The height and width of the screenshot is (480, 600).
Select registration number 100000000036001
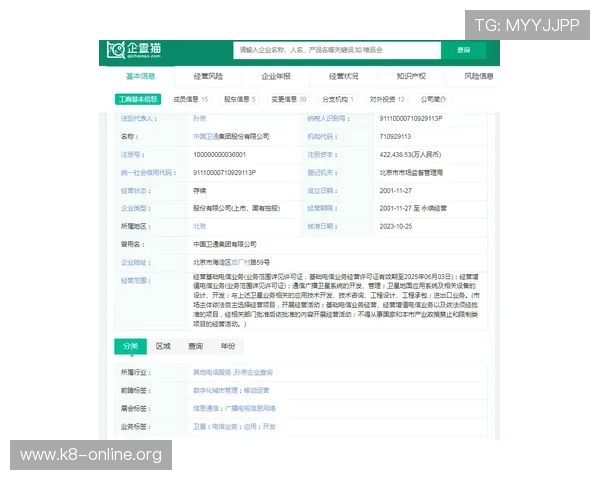tap(219, 155)
